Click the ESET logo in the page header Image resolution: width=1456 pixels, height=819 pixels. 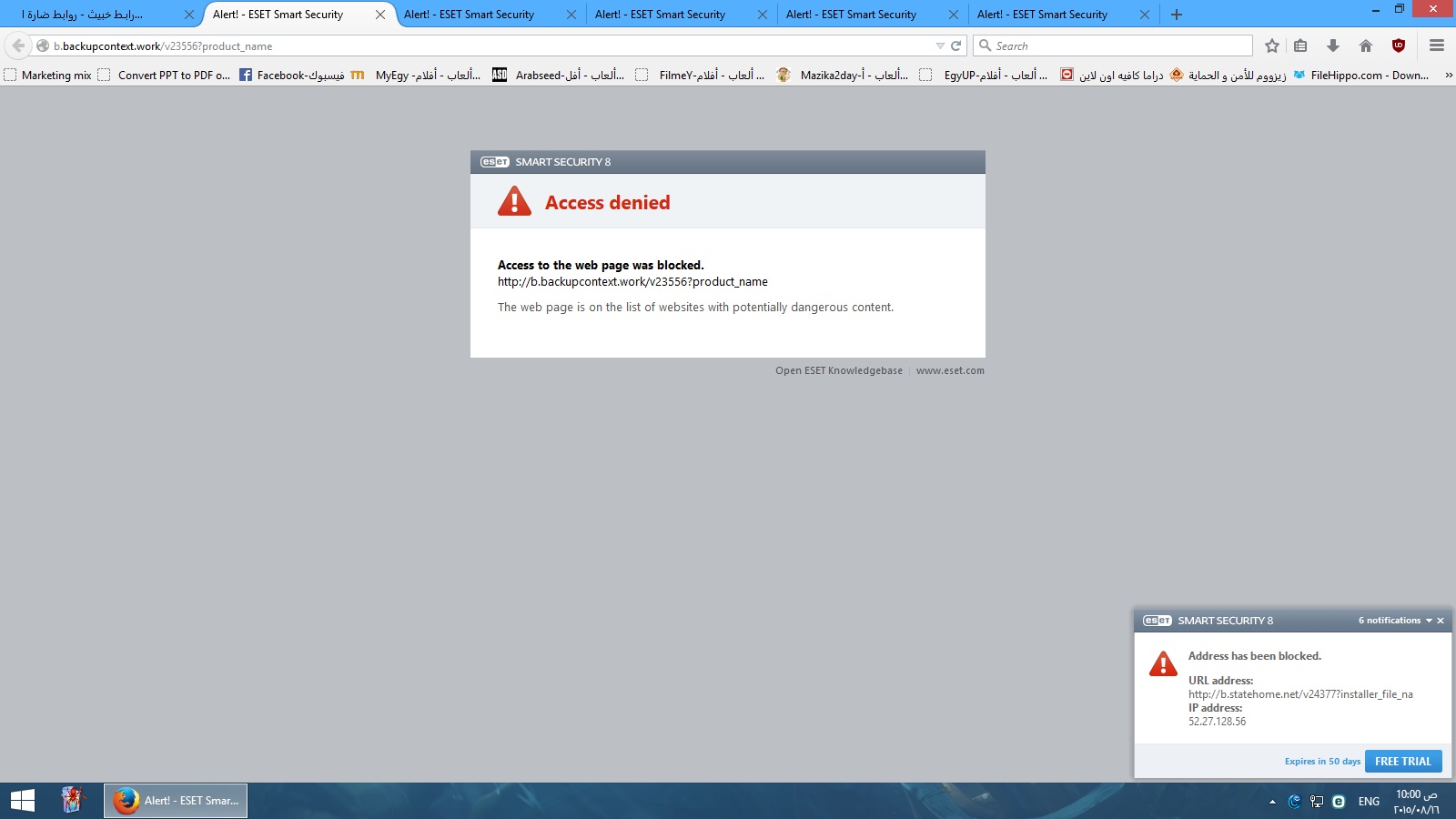coord(495,162)
